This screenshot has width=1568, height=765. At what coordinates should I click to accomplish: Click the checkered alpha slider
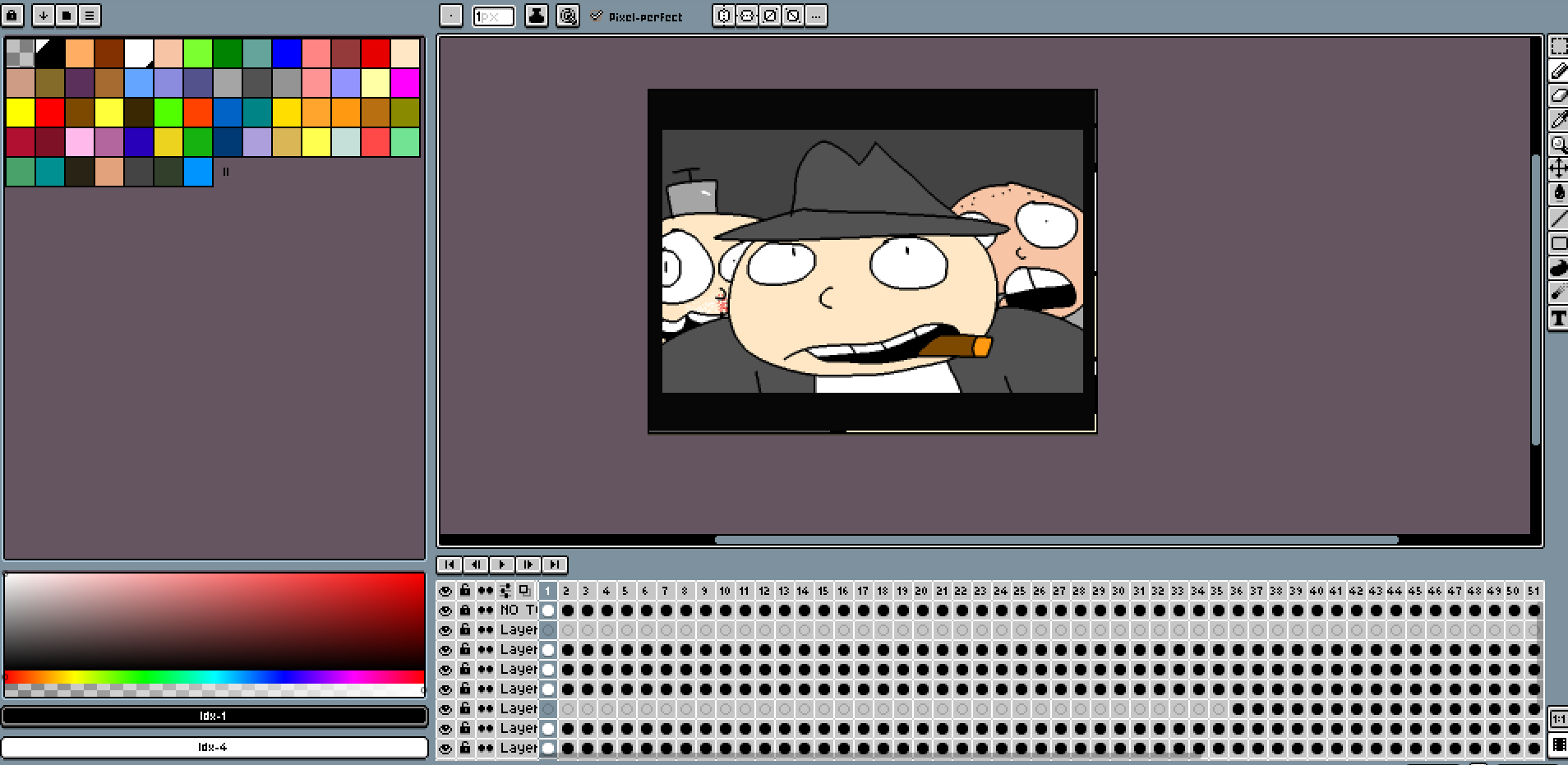click(x=214, y=690)
